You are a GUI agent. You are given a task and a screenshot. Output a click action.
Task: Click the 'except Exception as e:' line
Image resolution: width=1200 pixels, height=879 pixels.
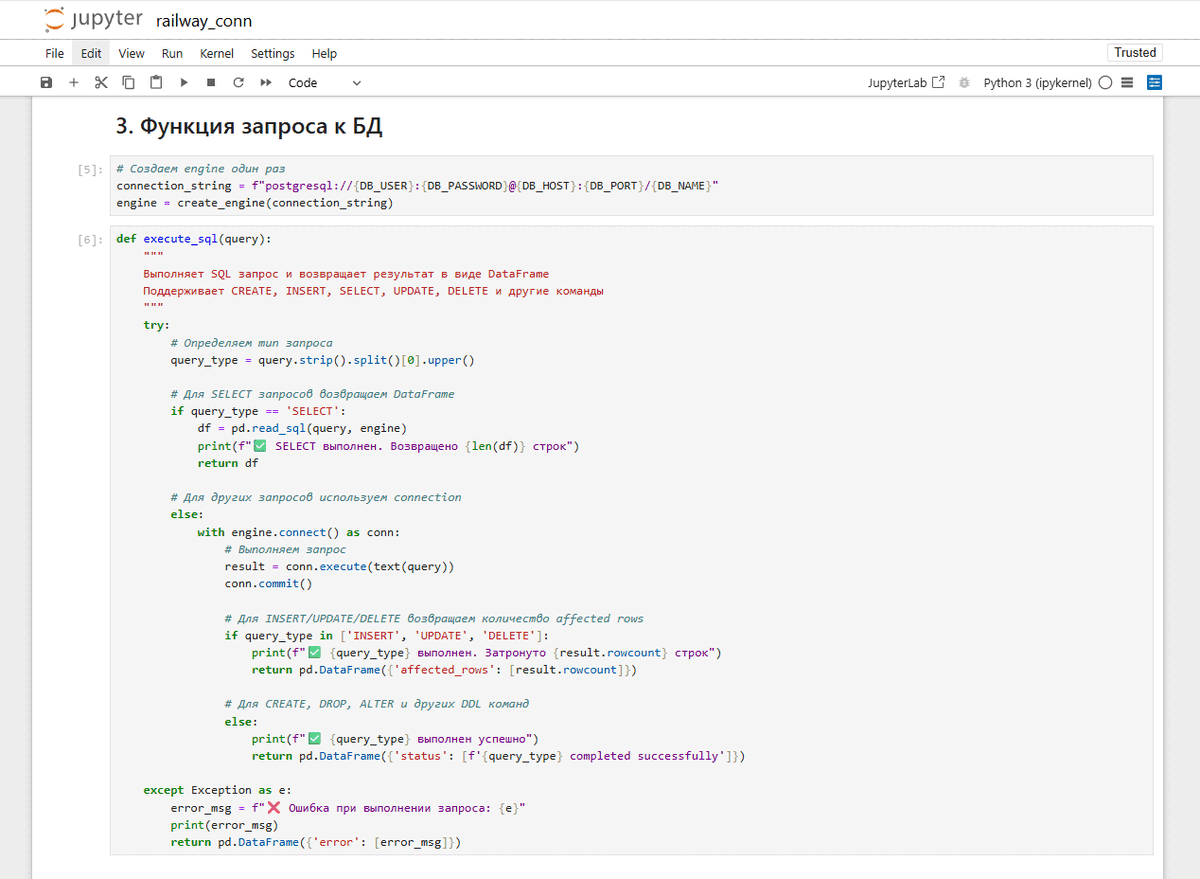[217, 790]
